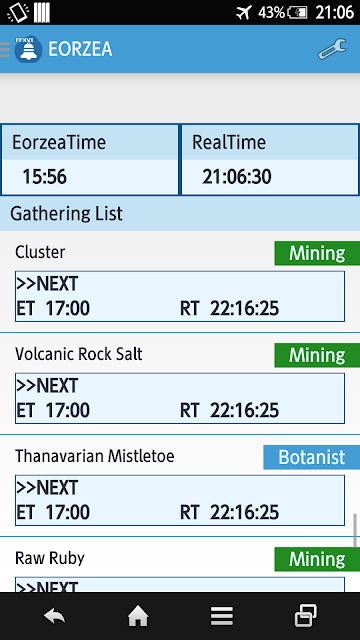This screenshot has width=360, height=640.
Task: Open Volcanic Rock Salt next-time box
Action: 180,398
